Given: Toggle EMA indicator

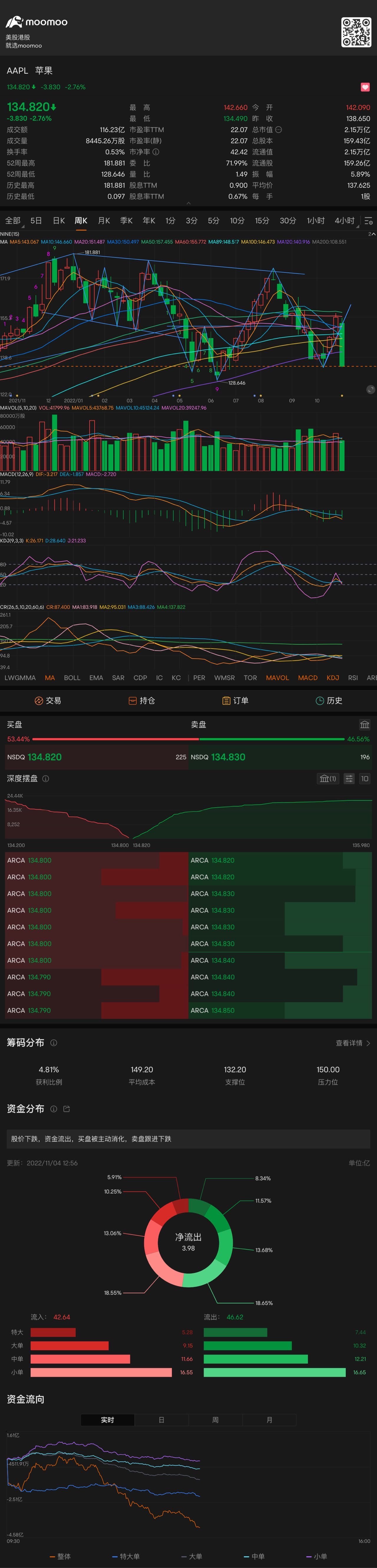Looking at the screenshot, I should (x=96, y=677).
